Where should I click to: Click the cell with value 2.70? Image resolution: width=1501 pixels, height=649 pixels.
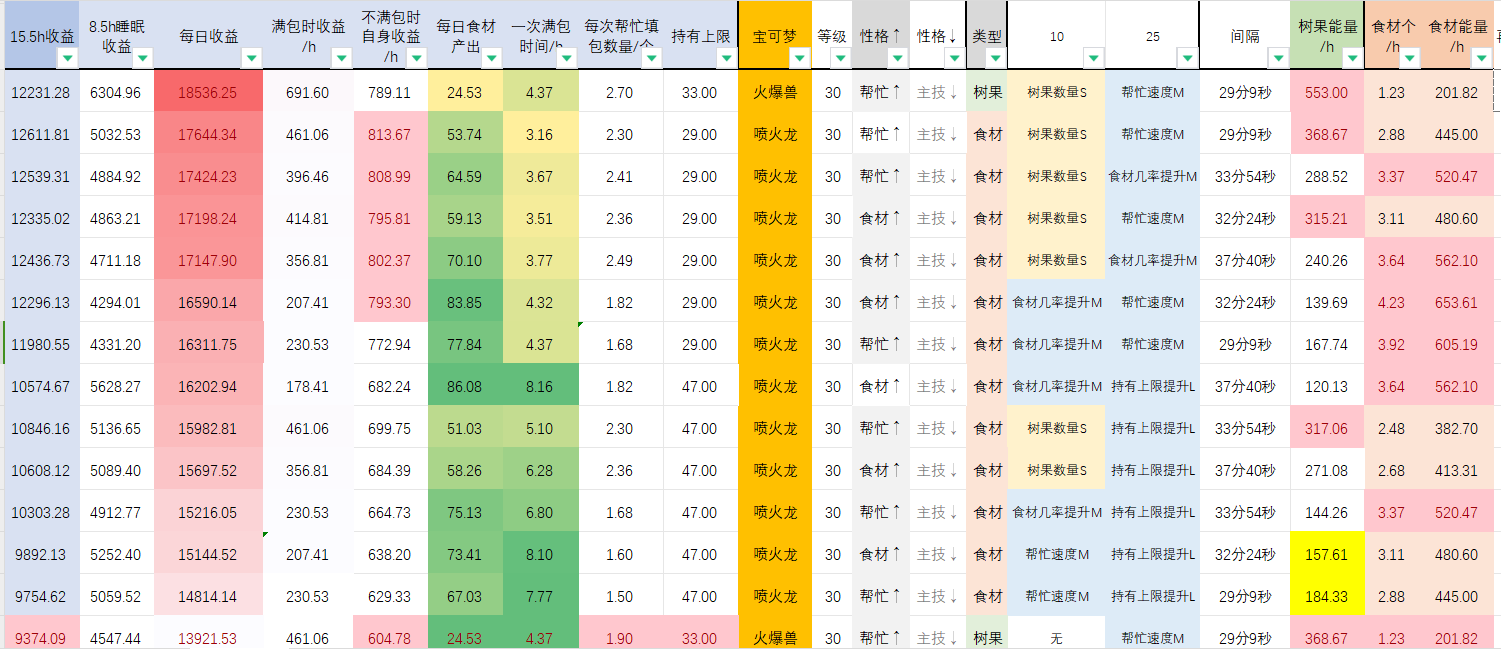point(619,92)
